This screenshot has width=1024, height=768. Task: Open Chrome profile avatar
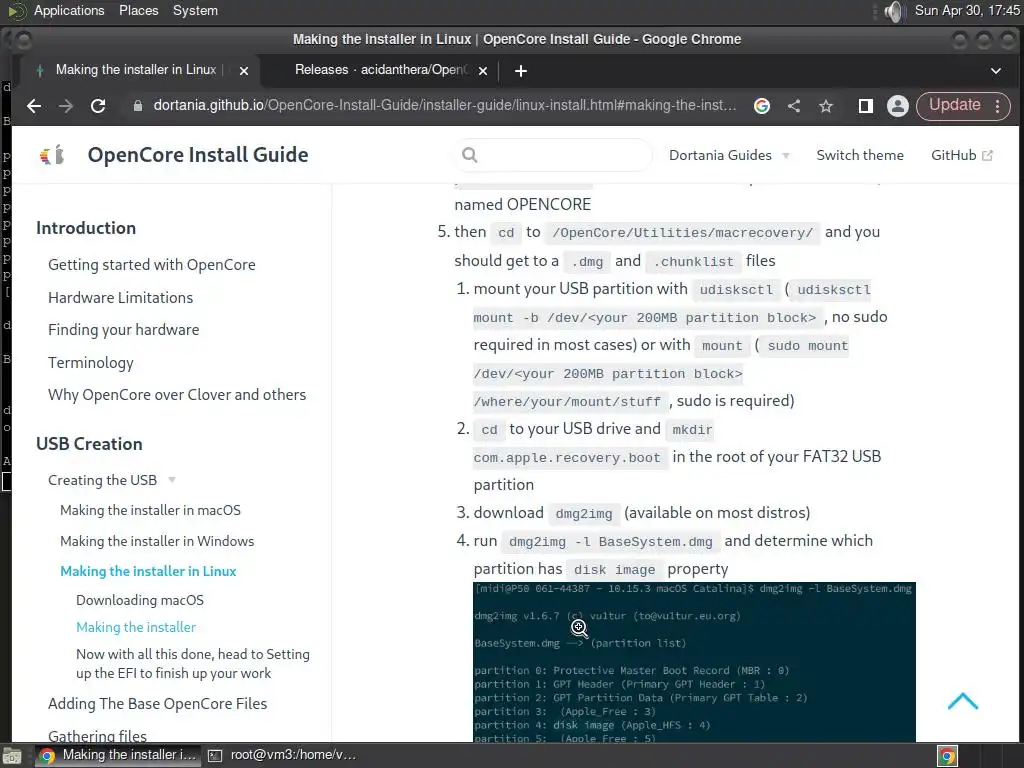coord(898,106)
